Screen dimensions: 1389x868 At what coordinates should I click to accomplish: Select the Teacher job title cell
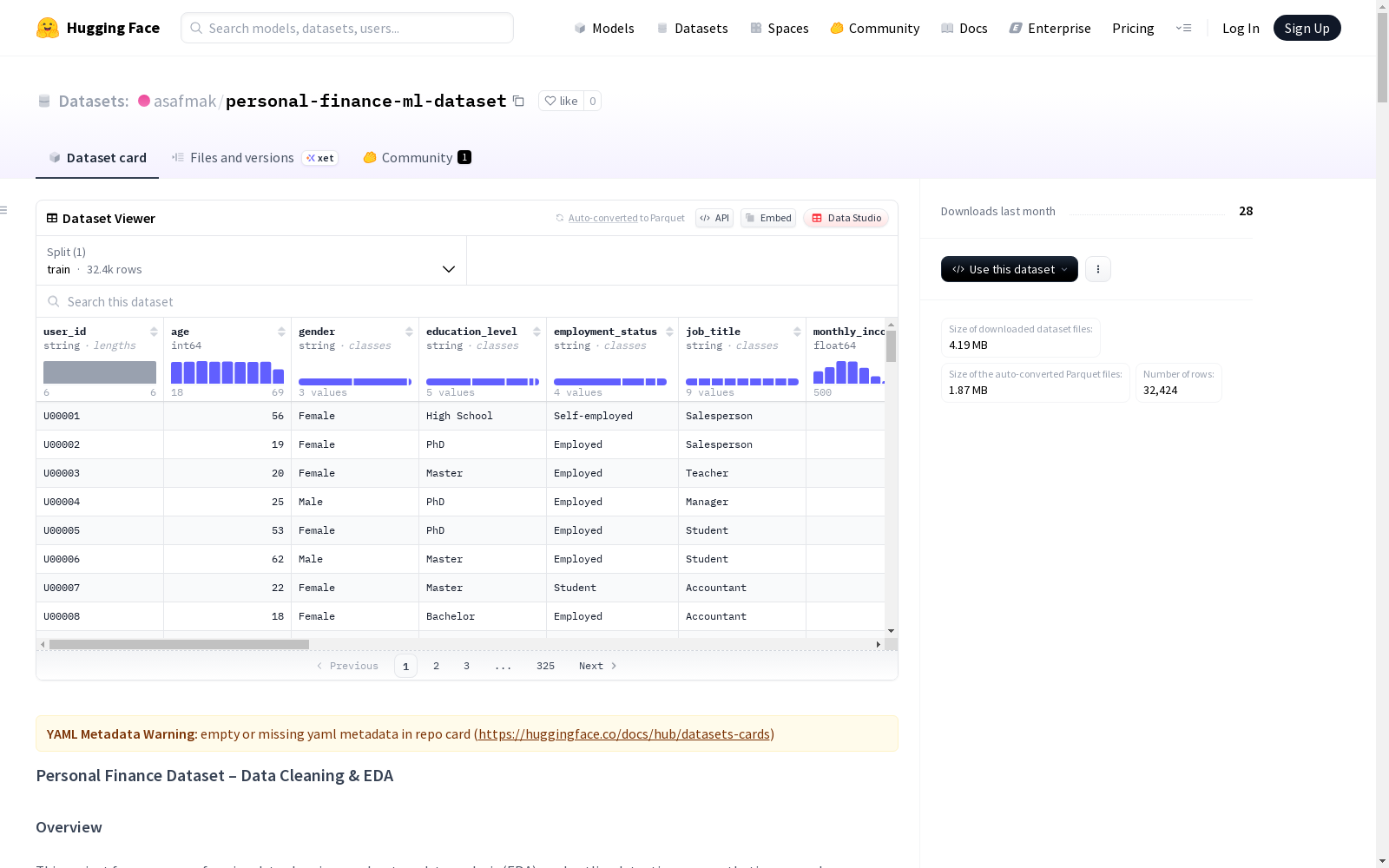(742, 473)
